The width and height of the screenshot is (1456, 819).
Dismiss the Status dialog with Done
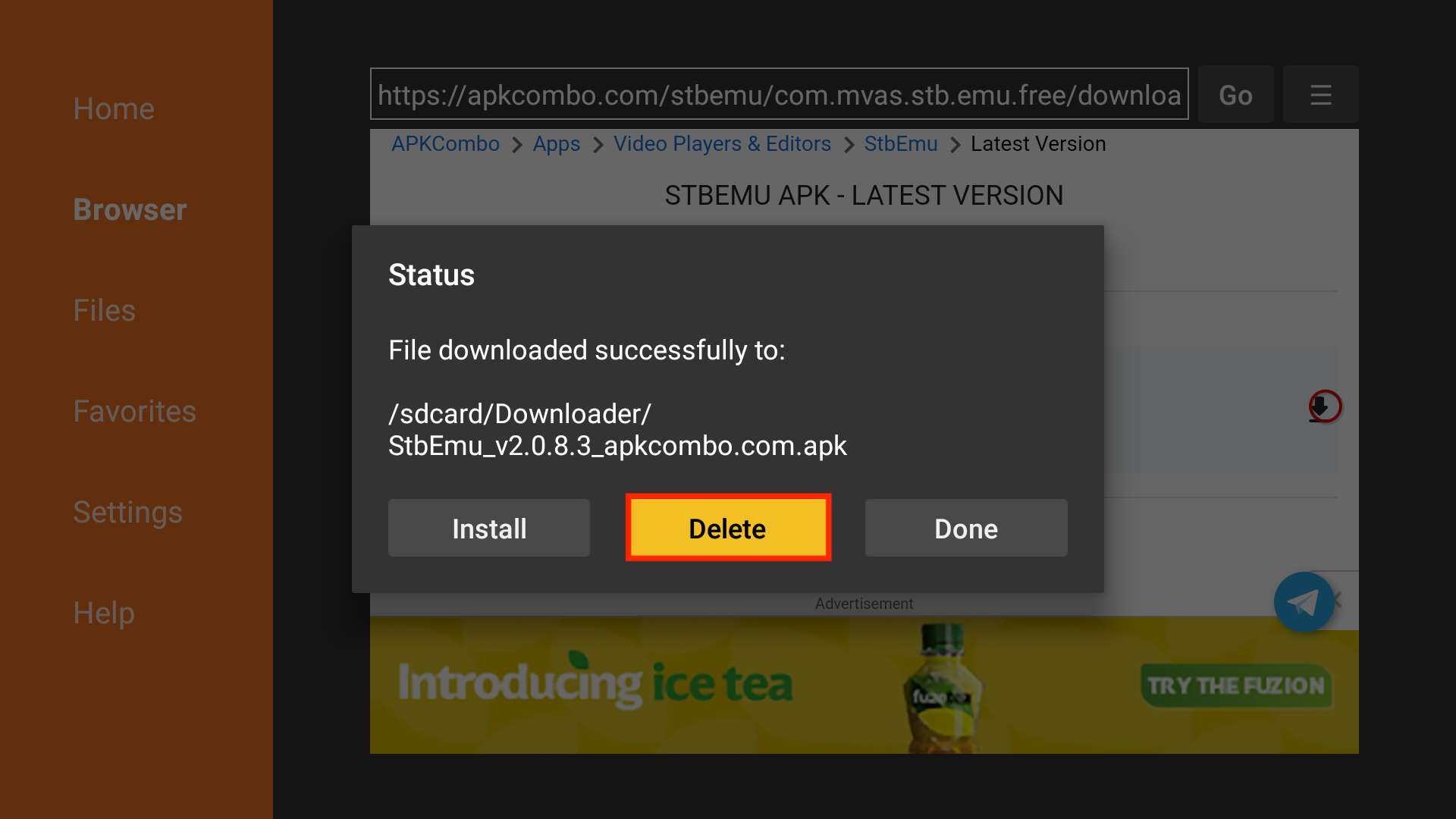click(x=966, y=528)
